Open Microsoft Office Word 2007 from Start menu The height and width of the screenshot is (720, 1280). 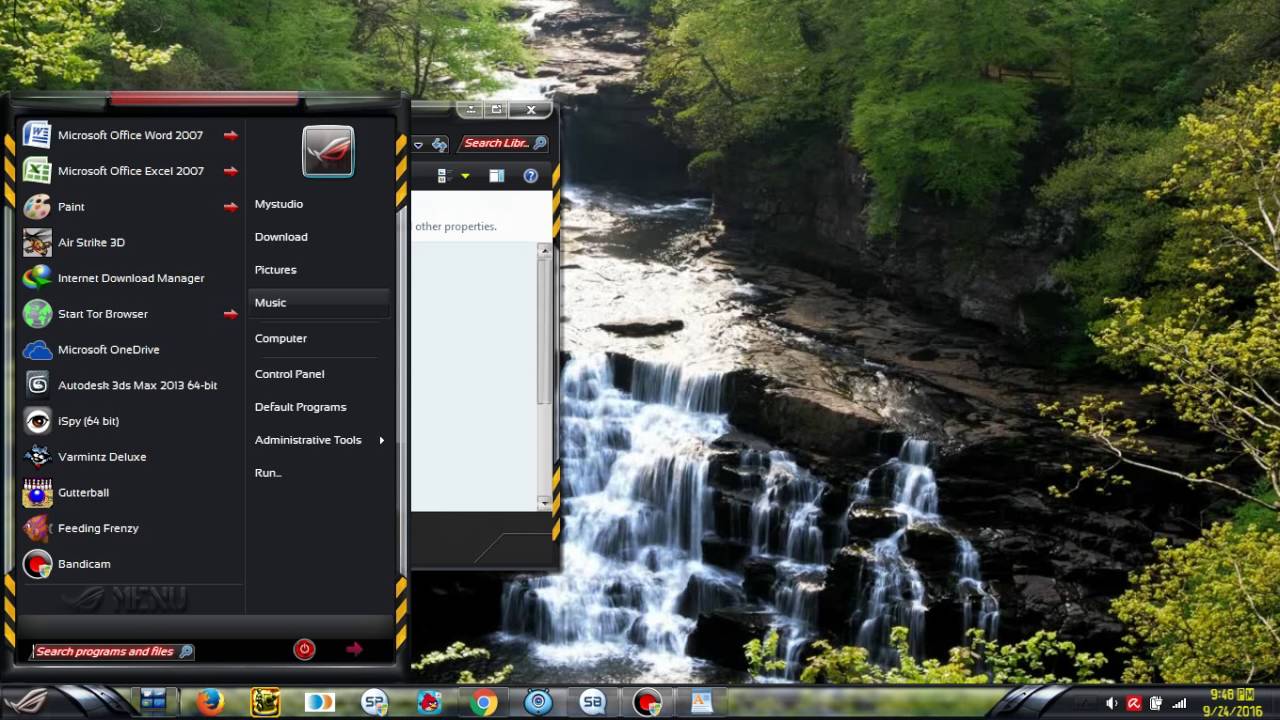130,135
